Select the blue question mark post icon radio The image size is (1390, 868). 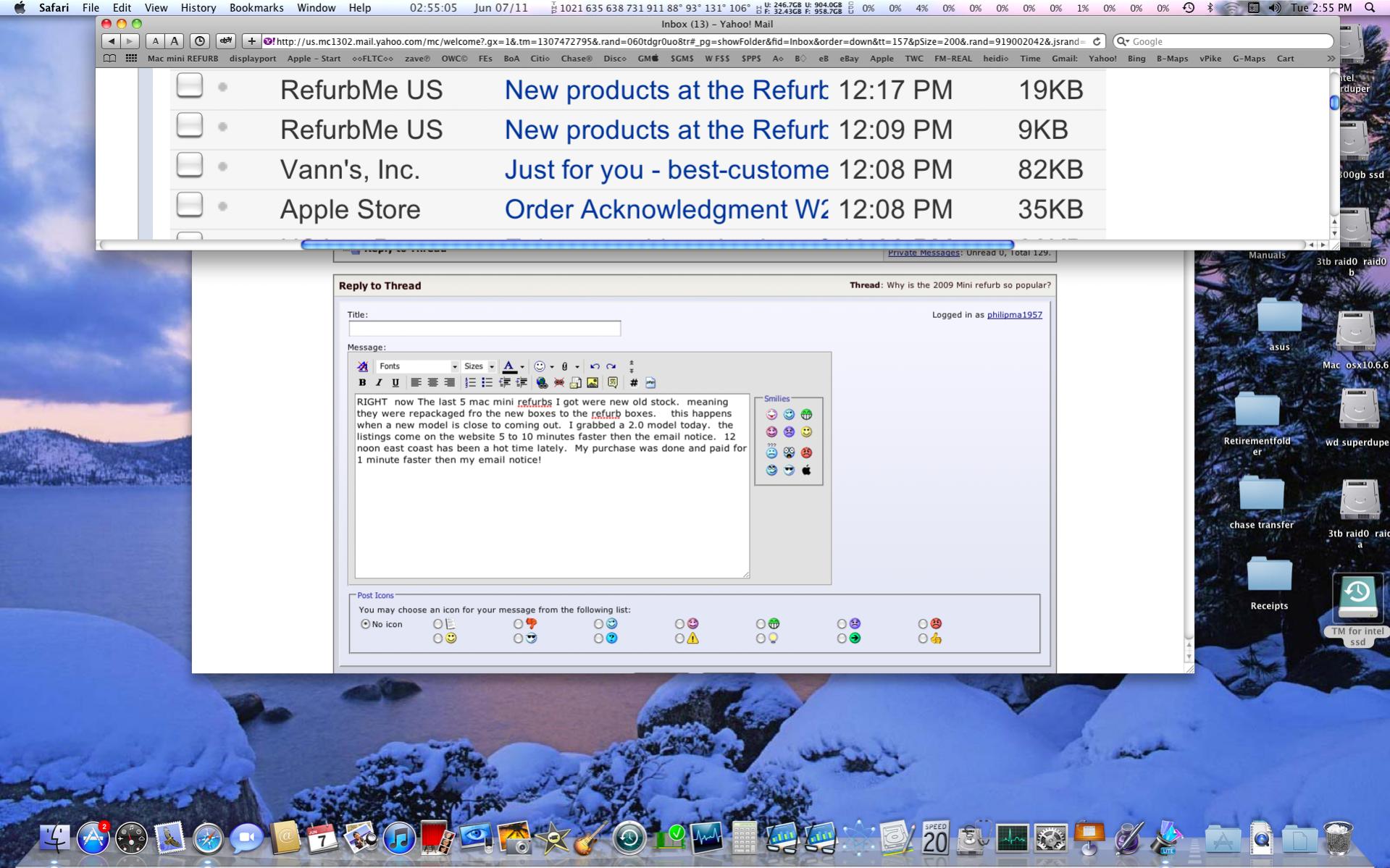598,639
